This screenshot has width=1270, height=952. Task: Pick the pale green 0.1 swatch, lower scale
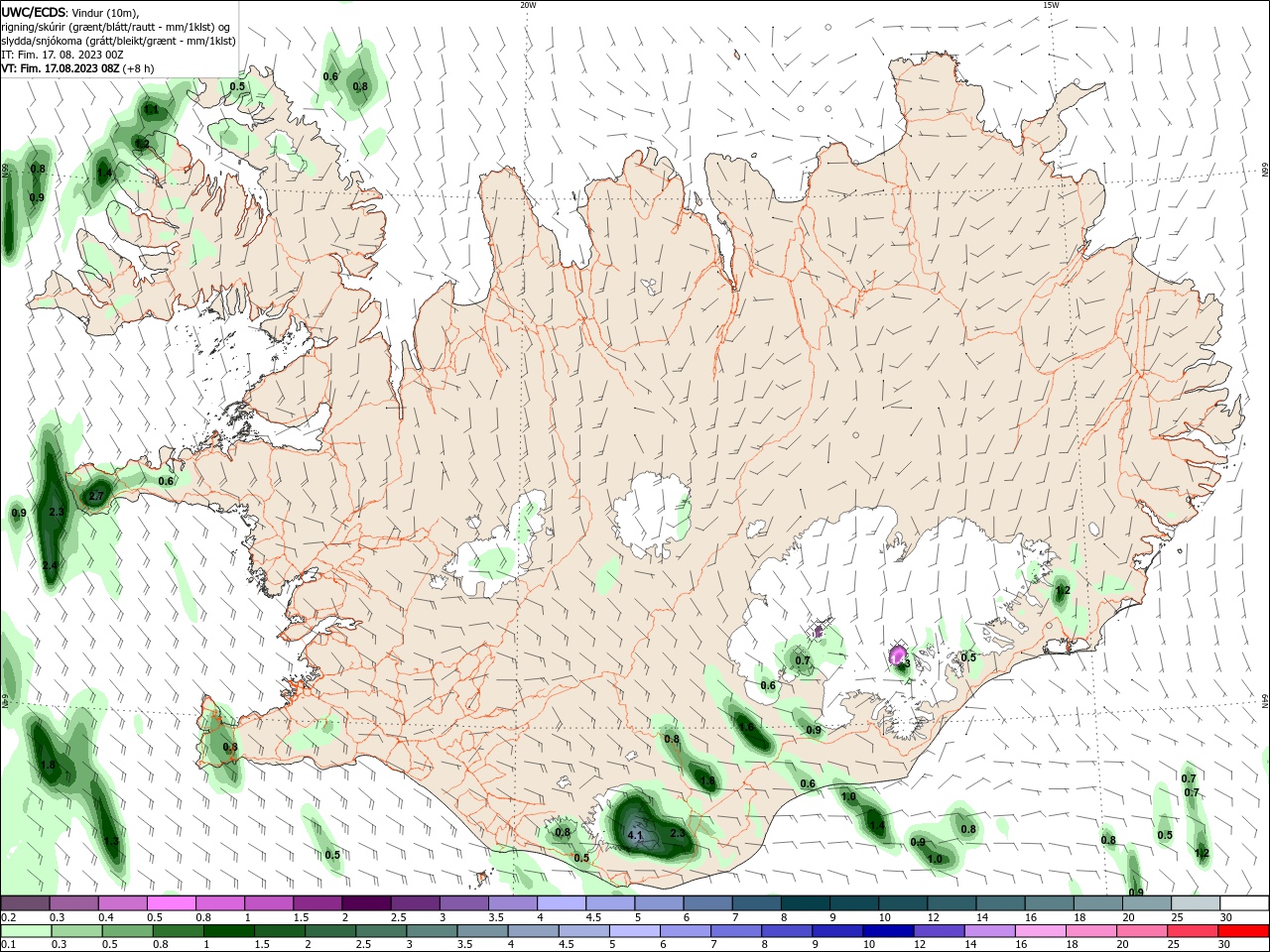[26, 931]
